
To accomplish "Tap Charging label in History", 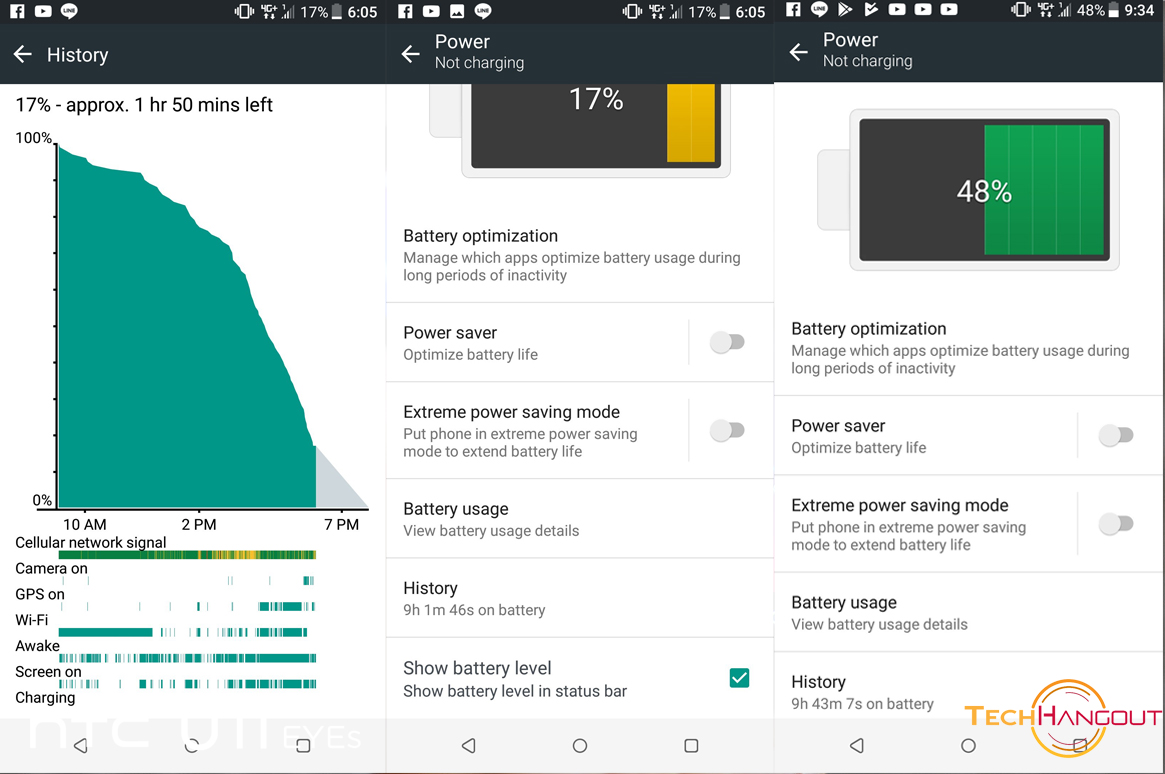I will (45, 697).
